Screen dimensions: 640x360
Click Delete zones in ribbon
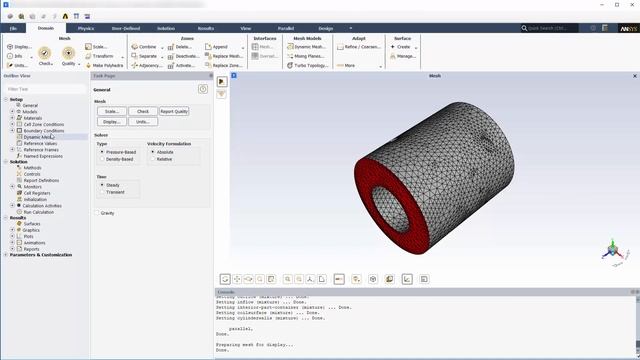pyautogui.click(x=180, y=47)
